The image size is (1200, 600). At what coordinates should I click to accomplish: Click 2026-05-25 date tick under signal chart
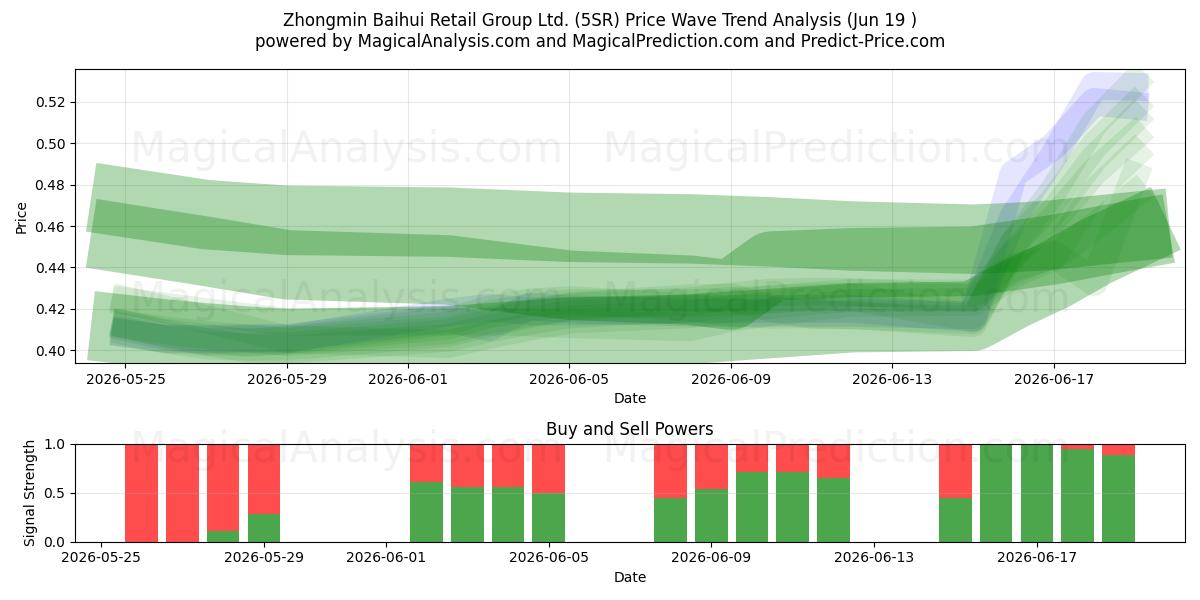(x=101, y=558)
